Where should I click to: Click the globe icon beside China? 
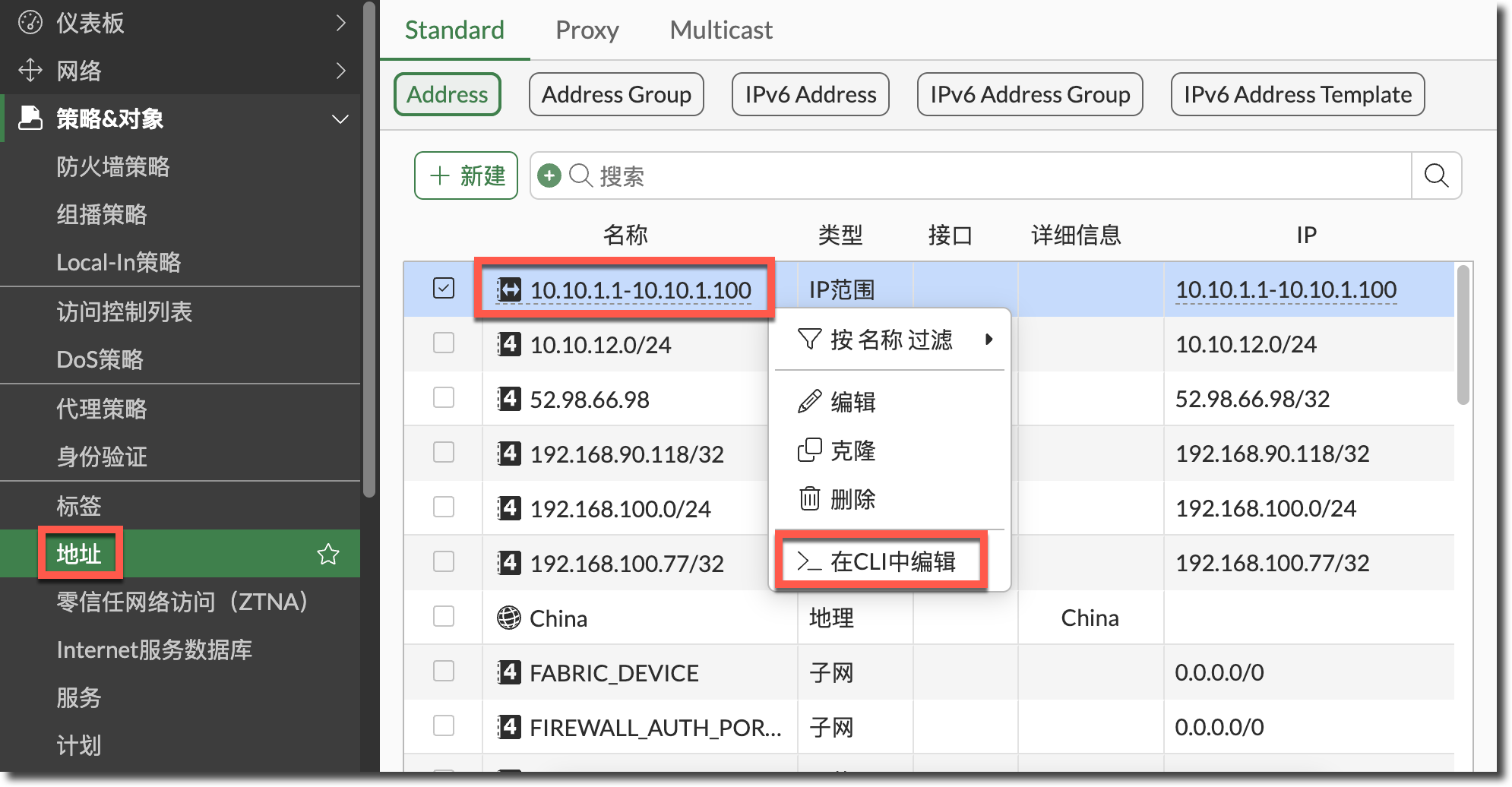[x=509, y=618]
